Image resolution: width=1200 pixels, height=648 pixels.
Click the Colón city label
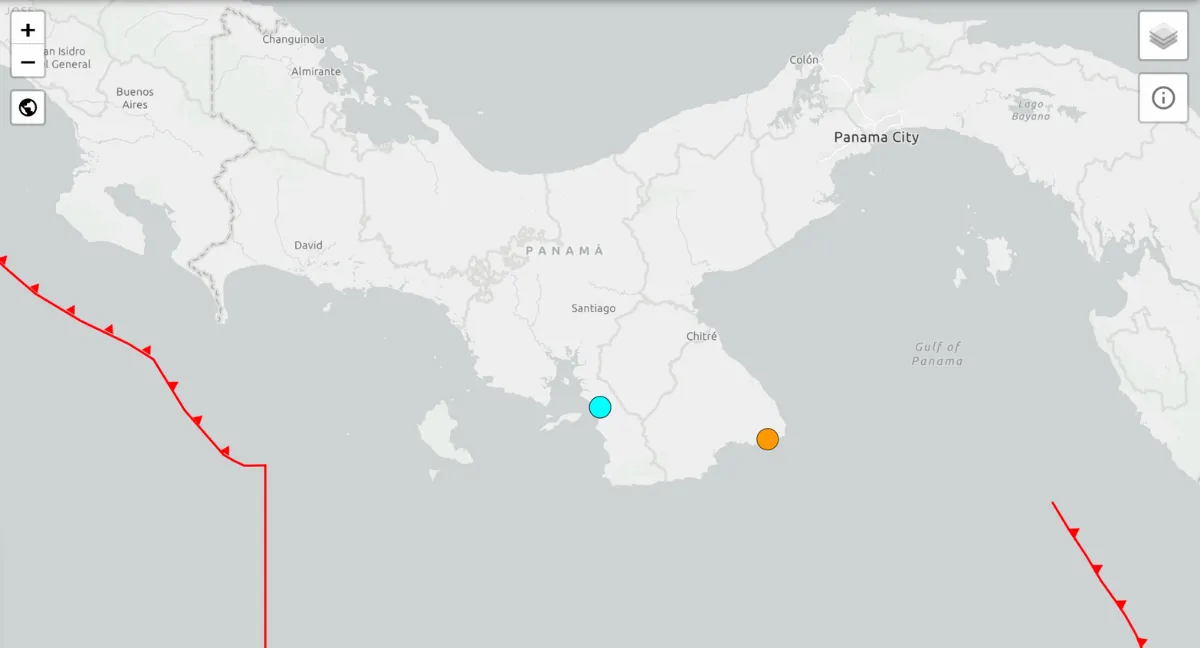point(804,60)
